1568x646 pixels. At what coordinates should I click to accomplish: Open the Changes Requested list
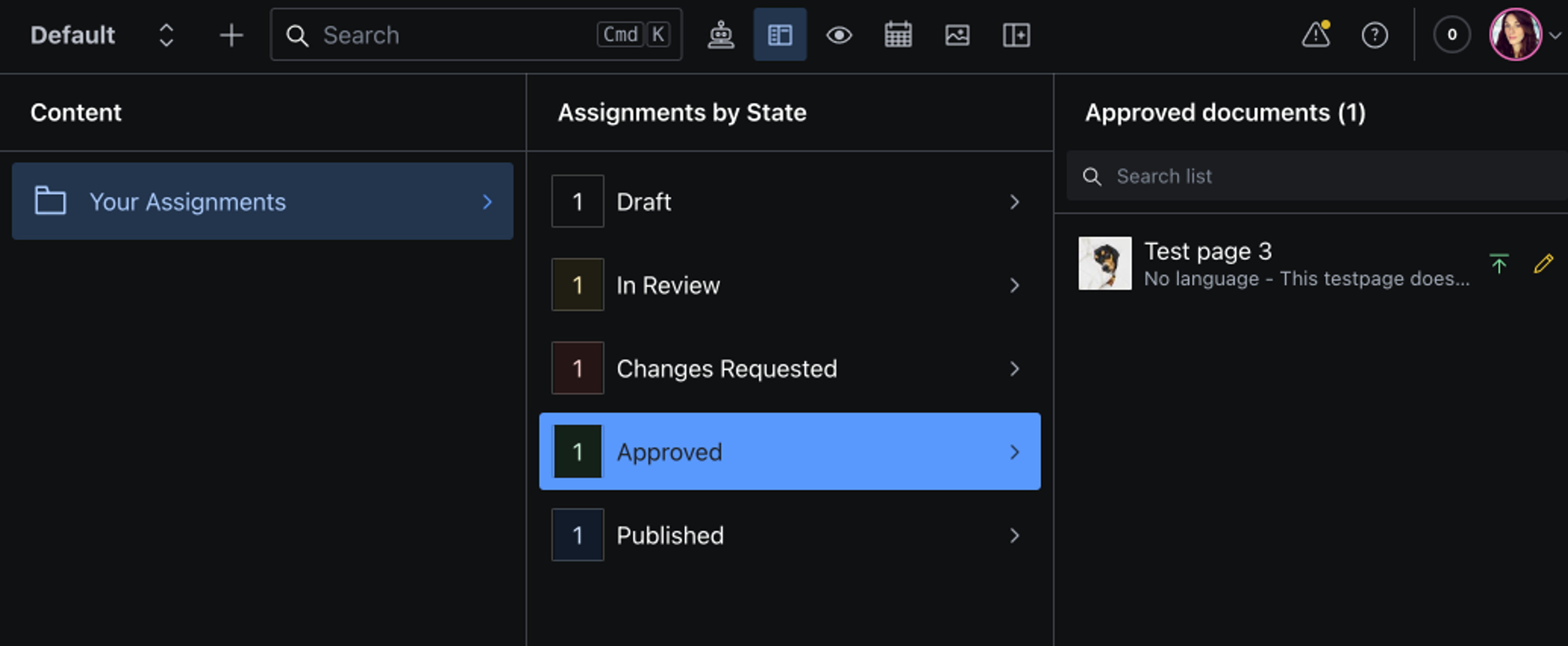point(789,369)
